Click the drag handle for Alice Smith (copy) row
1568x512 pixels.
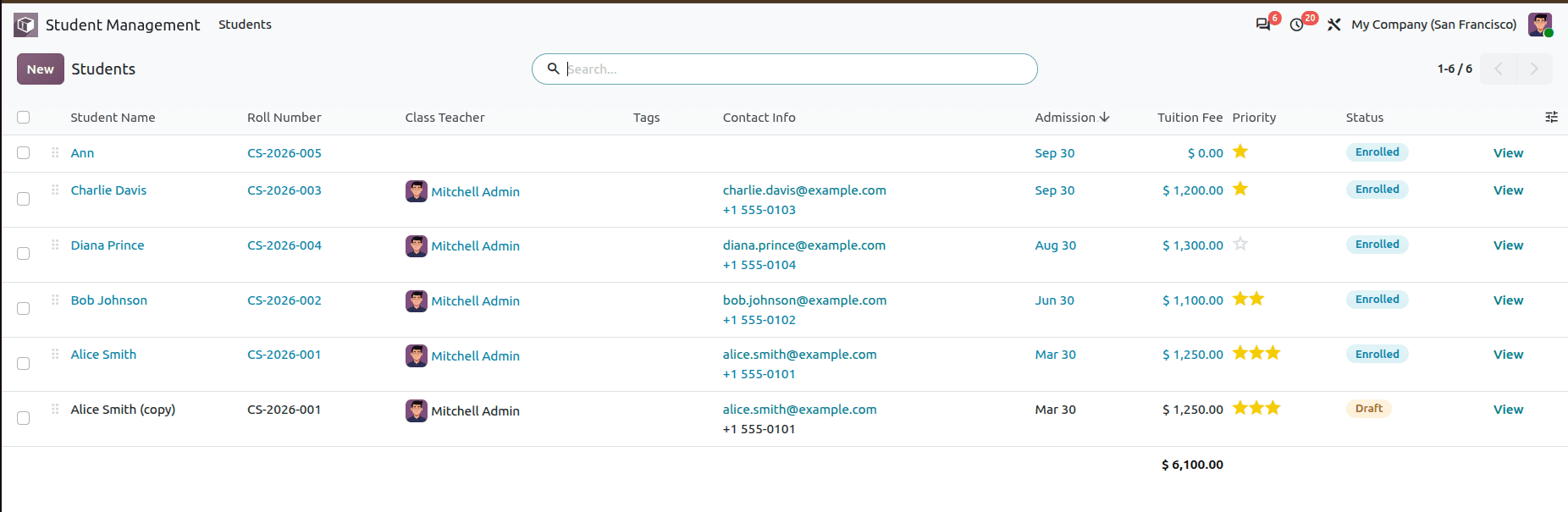[55, 409]
